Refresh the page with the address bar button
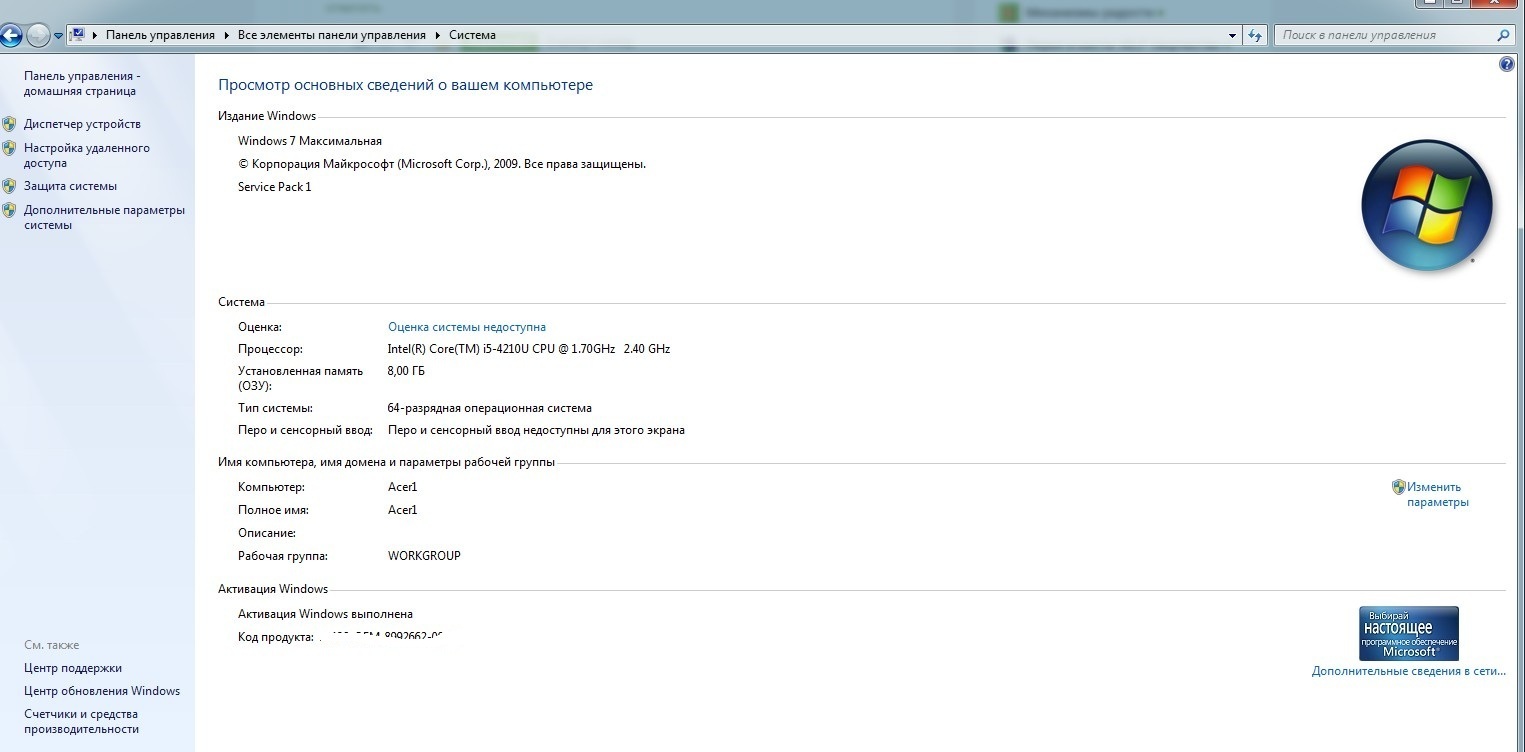Viewport: 1525px width, 752px height. [x=1256, y=35]
